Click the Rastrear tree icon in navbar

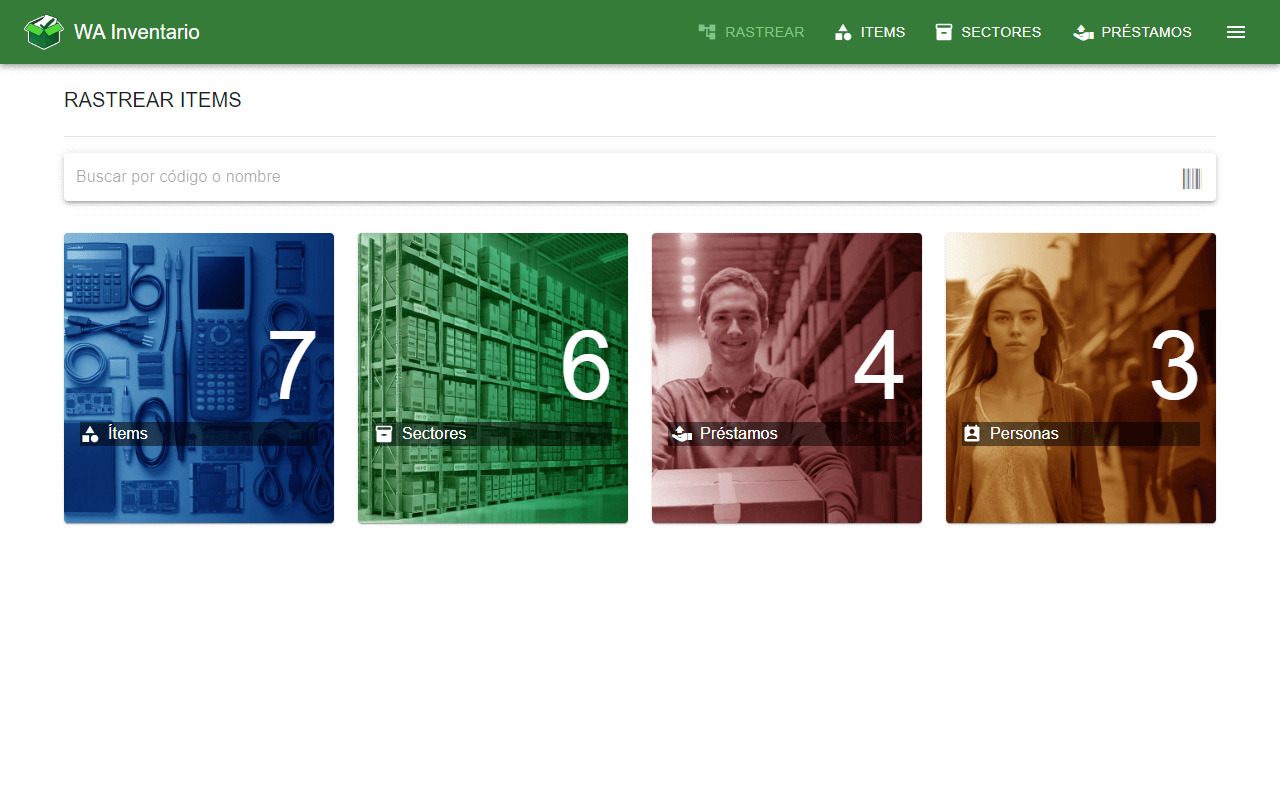pyautogui.click(x=707, y=32)
